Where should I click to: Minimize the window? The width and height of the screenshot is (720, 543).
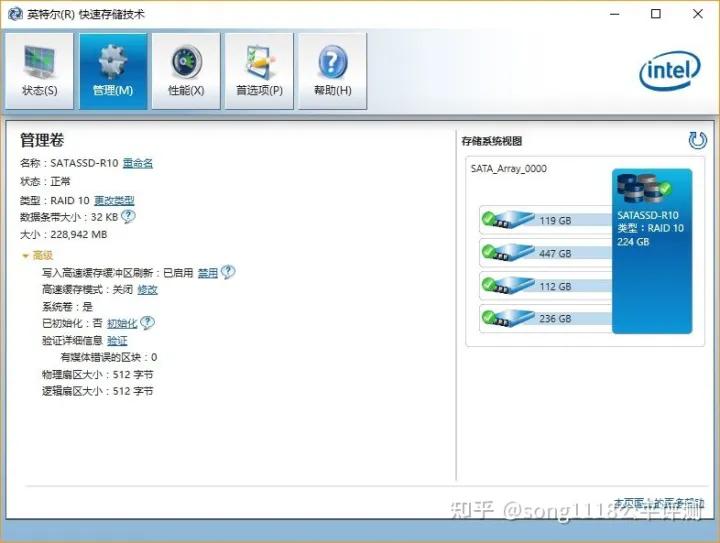pyautogui.click(x=614, y=14)
